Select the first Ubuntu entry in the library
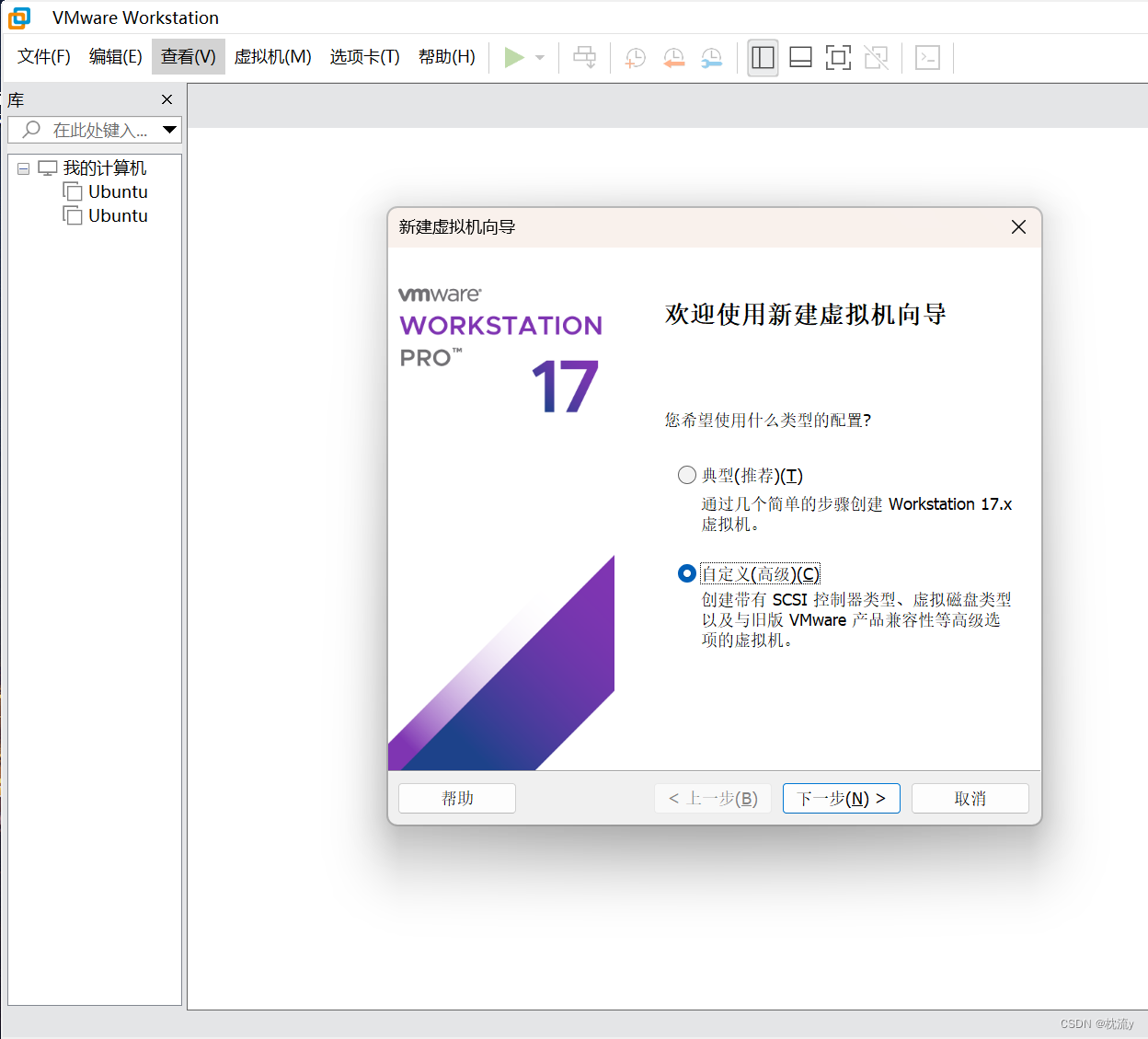This screenshot has width=1148, height=1039. point(118,191)
